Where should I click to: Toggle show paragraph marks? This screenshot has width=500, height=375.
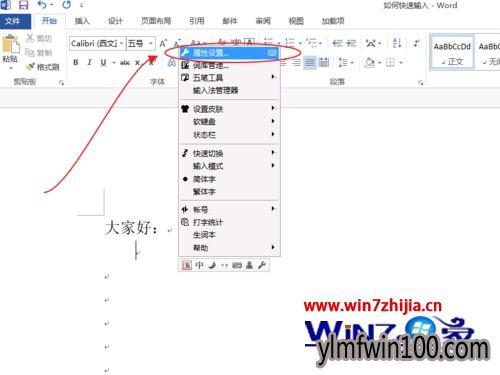416,43
